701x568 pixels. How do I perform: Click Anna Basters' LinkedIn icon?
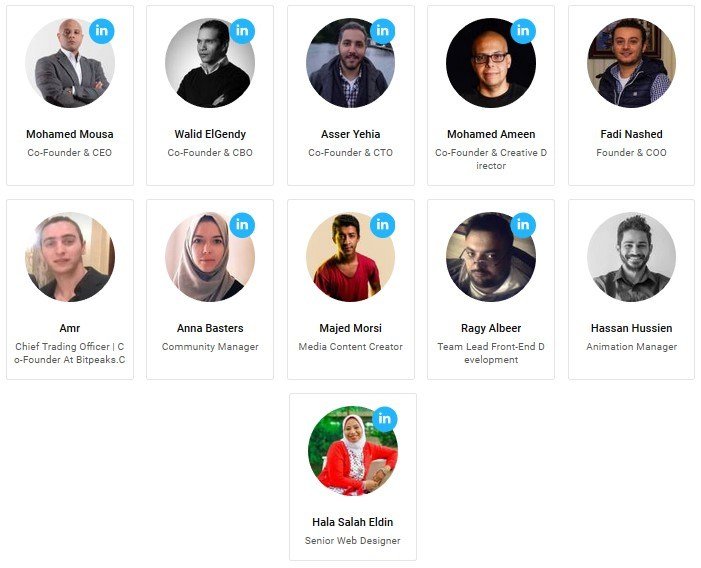pos(242,225)
